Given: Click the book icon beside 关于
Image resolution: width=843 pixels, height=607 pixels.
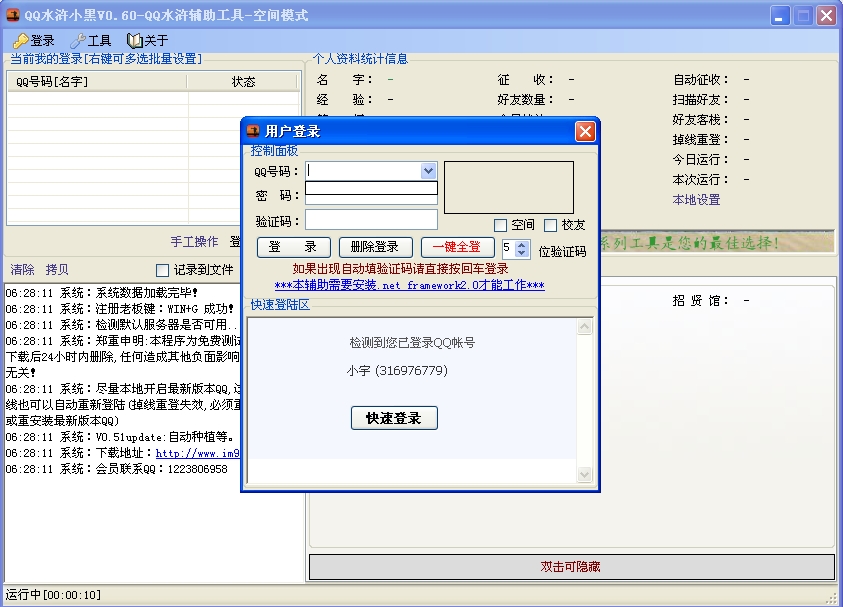Looking at the screenshot, I should coord(134,41).
